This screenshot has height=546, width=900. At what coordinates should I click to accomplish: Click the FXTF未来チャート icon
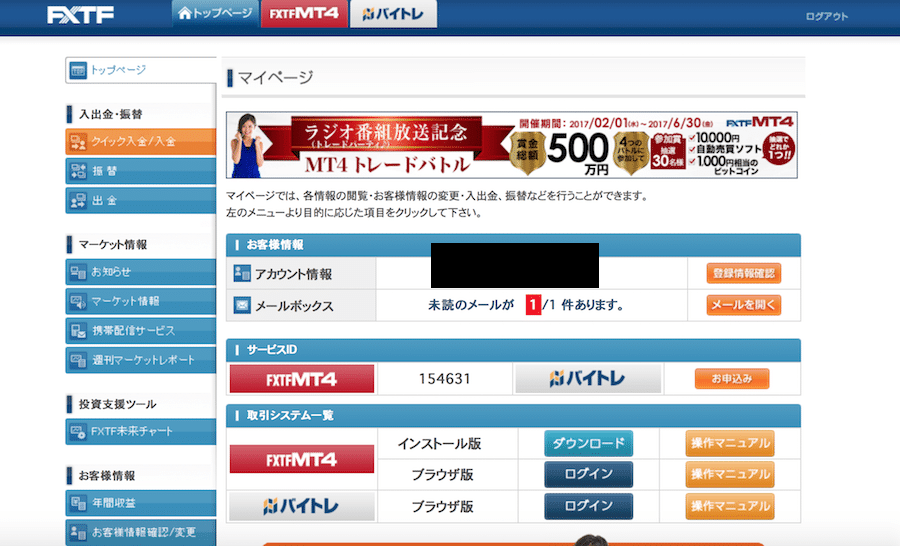[78, 432]
